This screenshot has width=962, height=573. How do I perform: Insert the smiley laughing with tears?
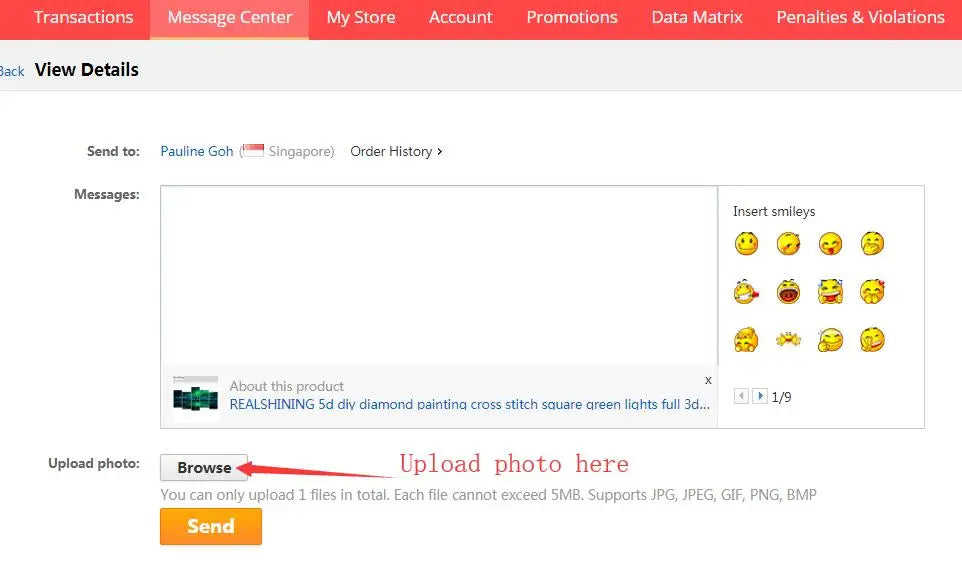pos(830,292)
